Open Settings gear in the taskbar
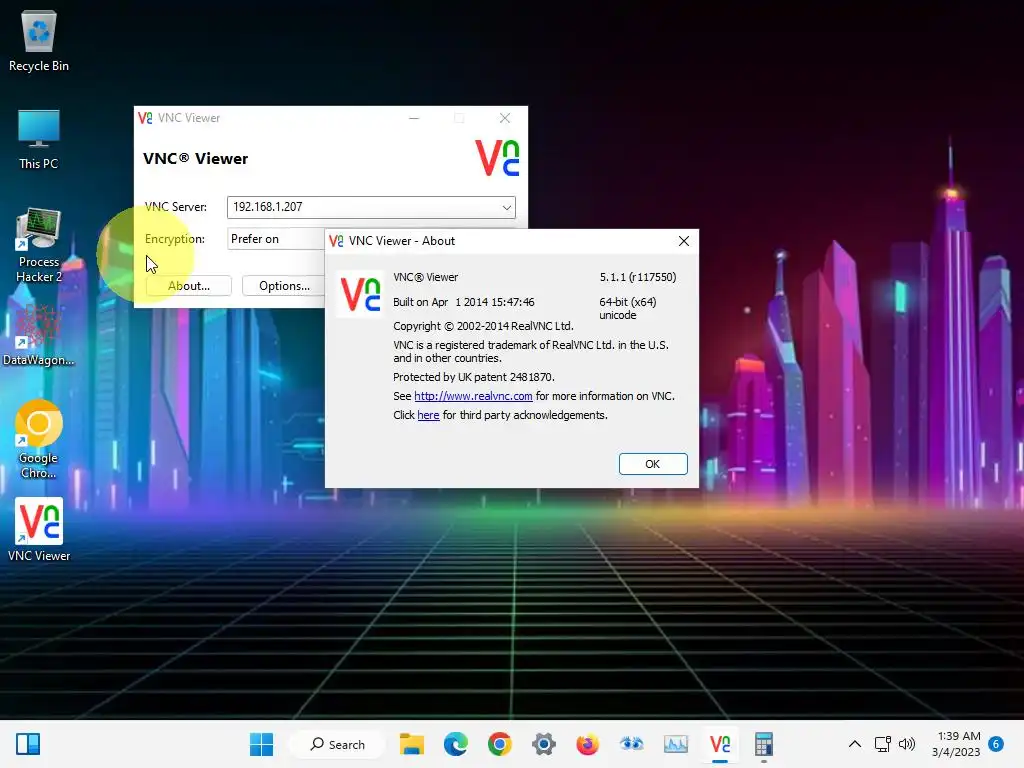 543,744
